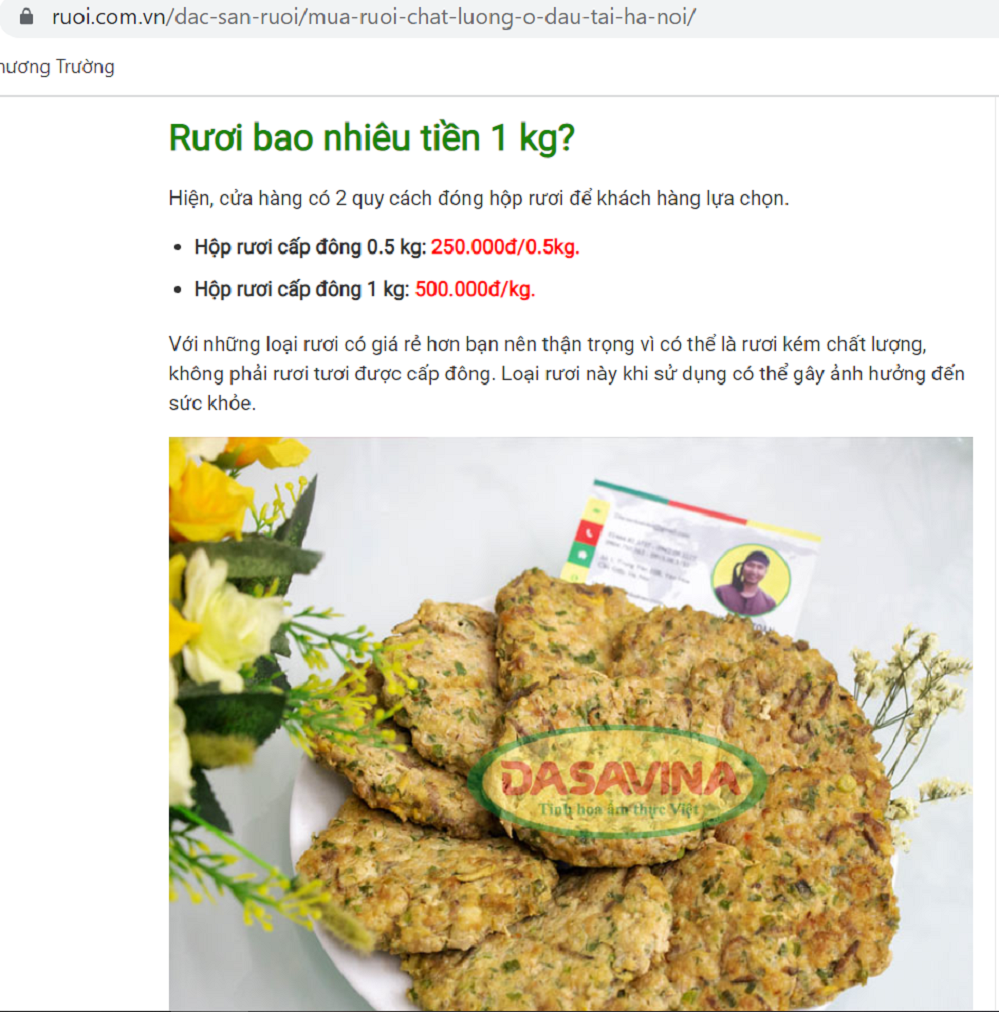Screen dimensions: 999x1012
Task: Select the ruoi.com.vn URL address field
Action: click(374, 17)
